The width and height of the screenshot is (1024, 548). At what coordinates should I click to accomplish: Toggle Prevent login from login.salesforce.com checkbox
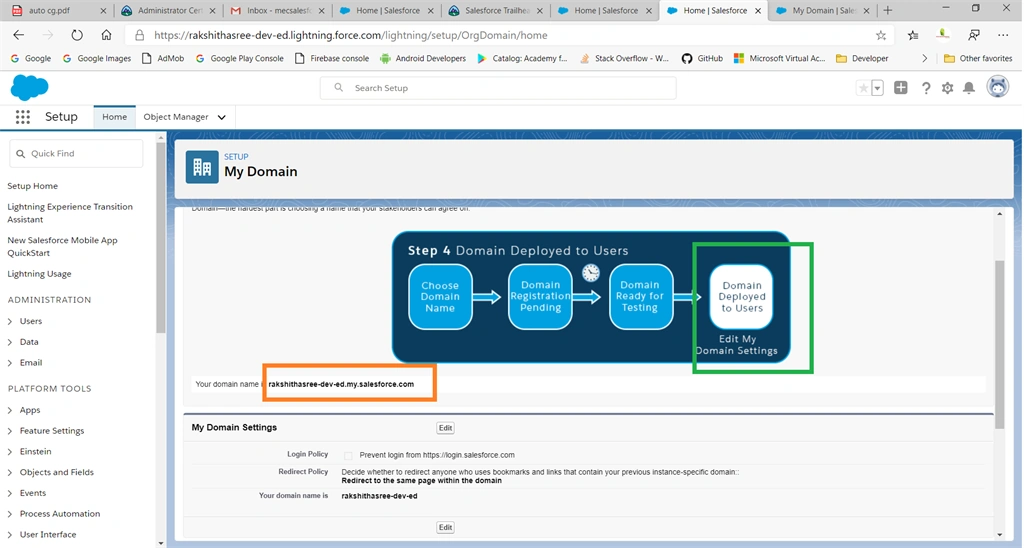click(348, 455)
